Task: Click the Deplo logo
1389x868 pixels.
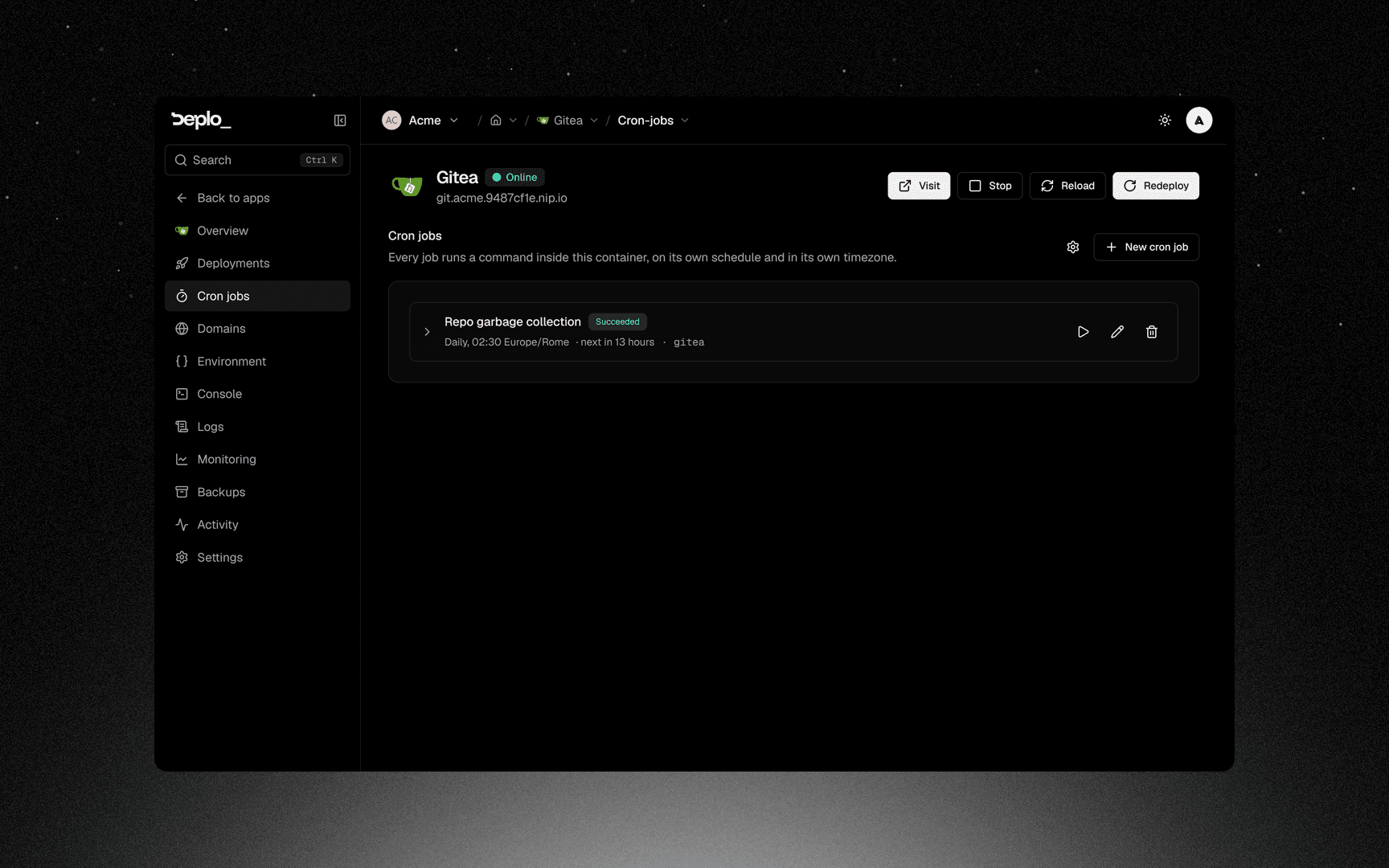Action: pos(201,121)
